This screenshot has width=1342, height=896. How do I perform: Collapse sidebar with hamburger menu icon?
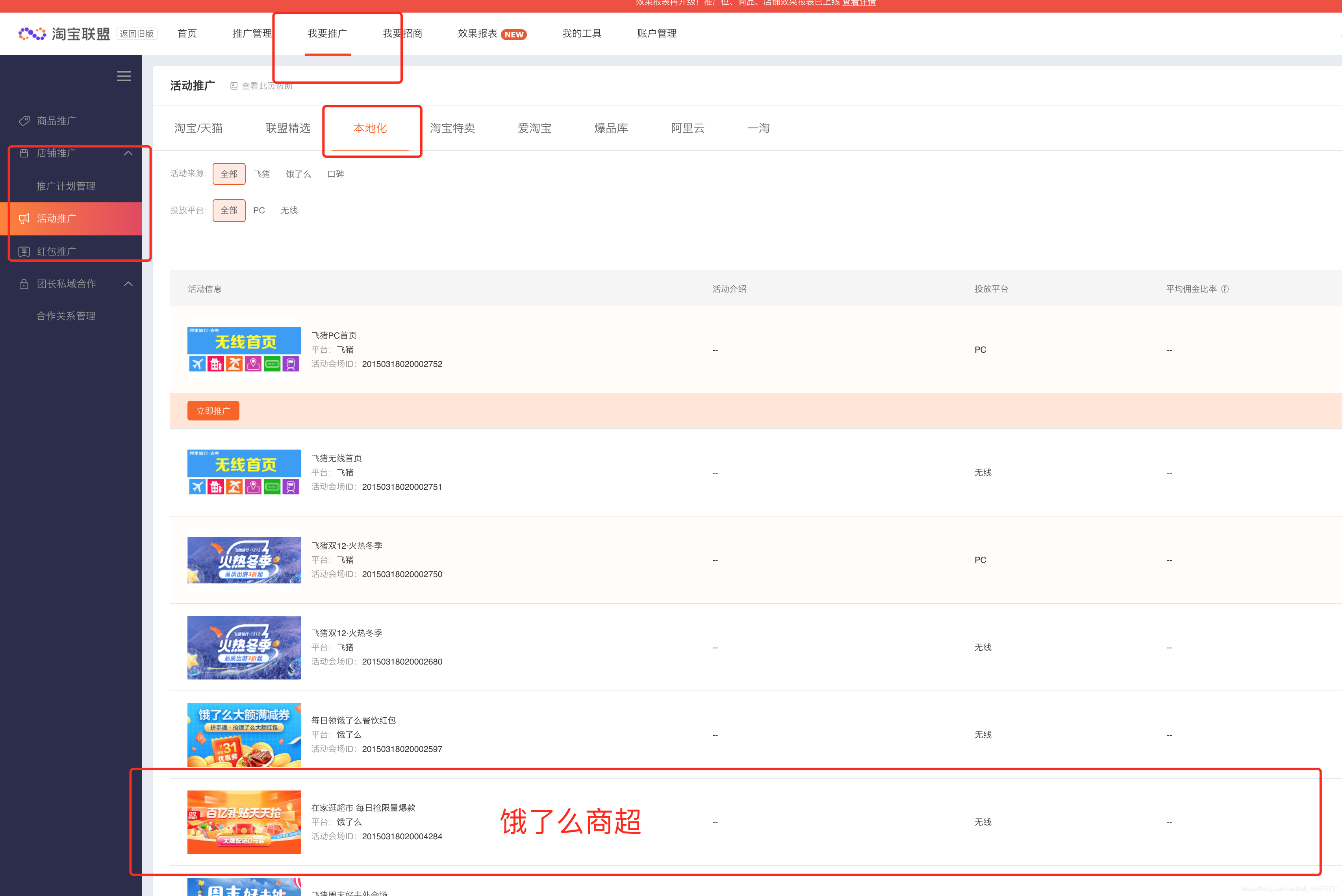[124, 76]
